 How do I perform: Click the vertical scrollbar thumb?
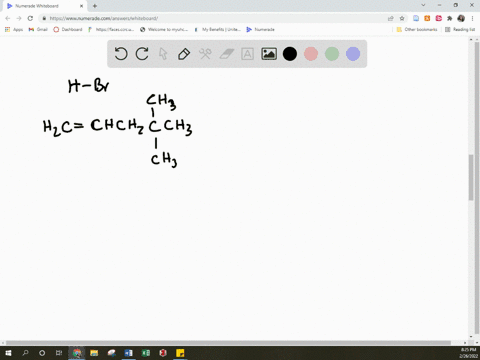coord(471,177)
